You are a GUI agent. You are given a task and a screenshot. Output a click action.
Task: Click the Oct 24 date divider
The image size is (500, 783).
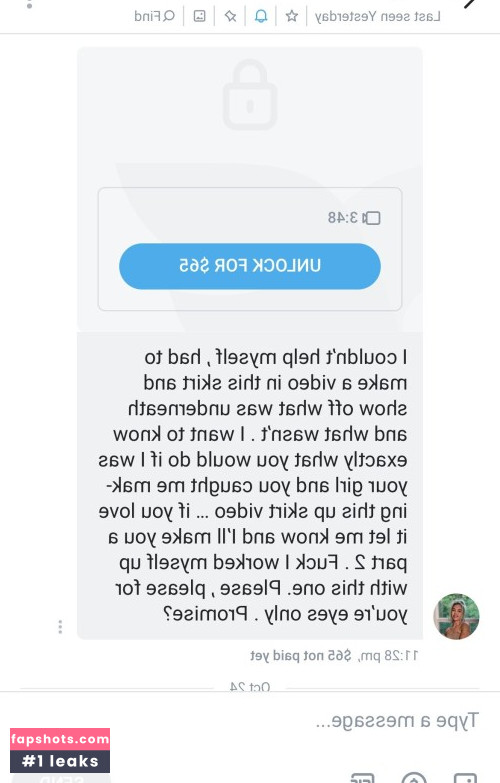pos(250,687)
